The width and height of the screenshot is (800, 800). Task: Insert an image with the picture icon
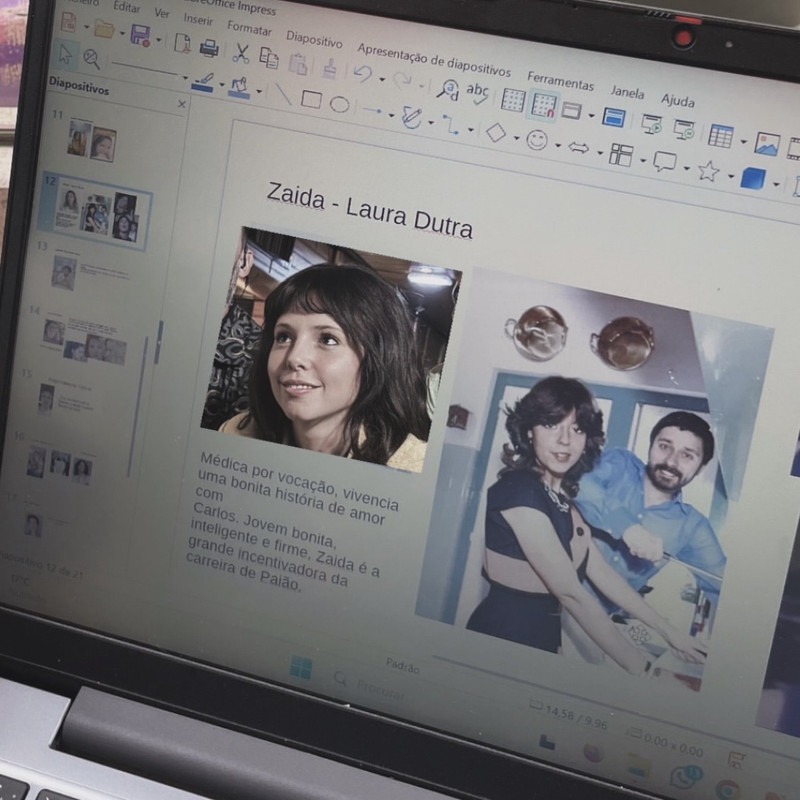pyautogui.click(x=767, y=144)
